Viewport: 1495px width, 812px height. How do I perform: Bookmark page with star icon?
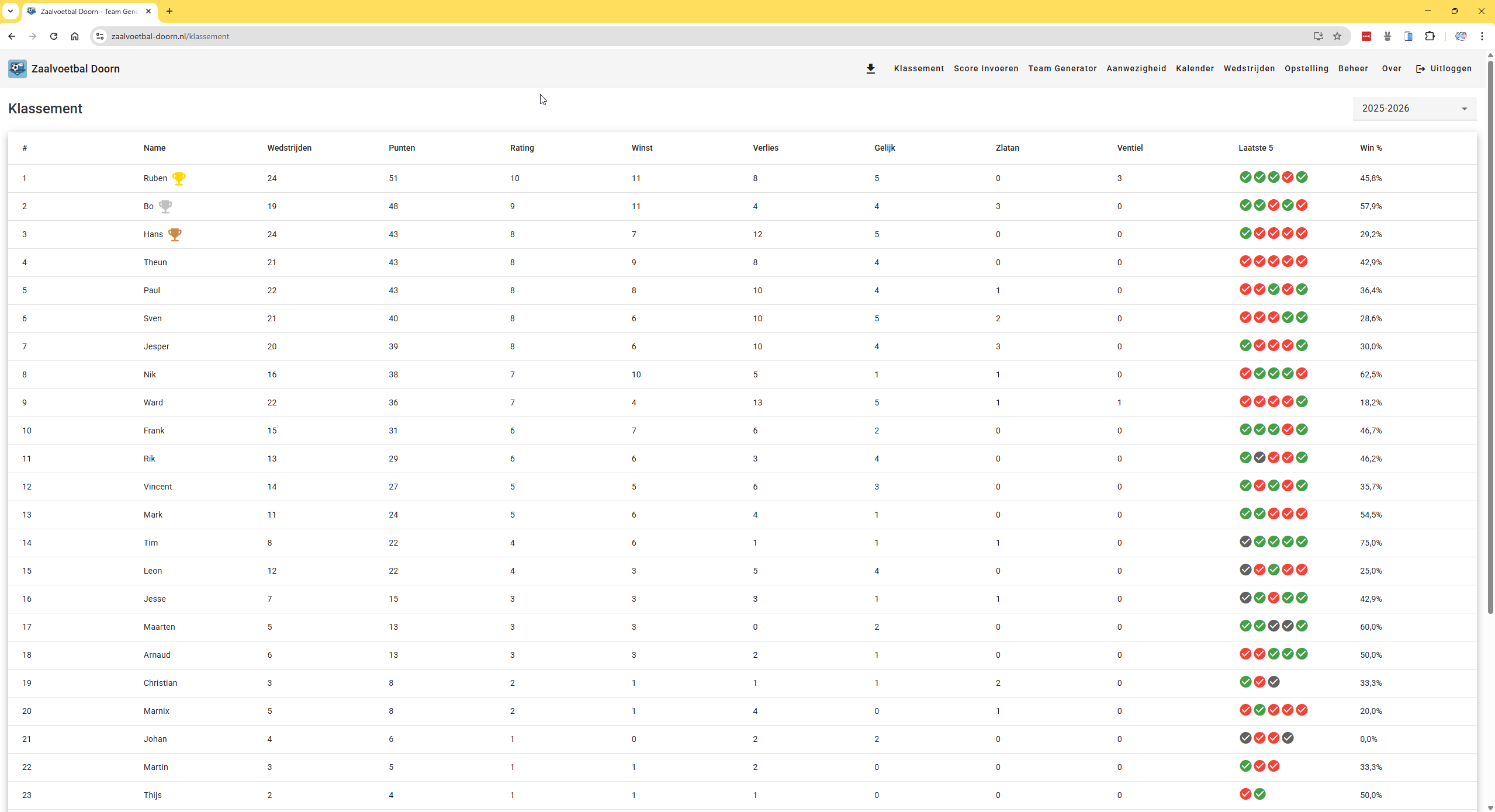coord(1337,36)
